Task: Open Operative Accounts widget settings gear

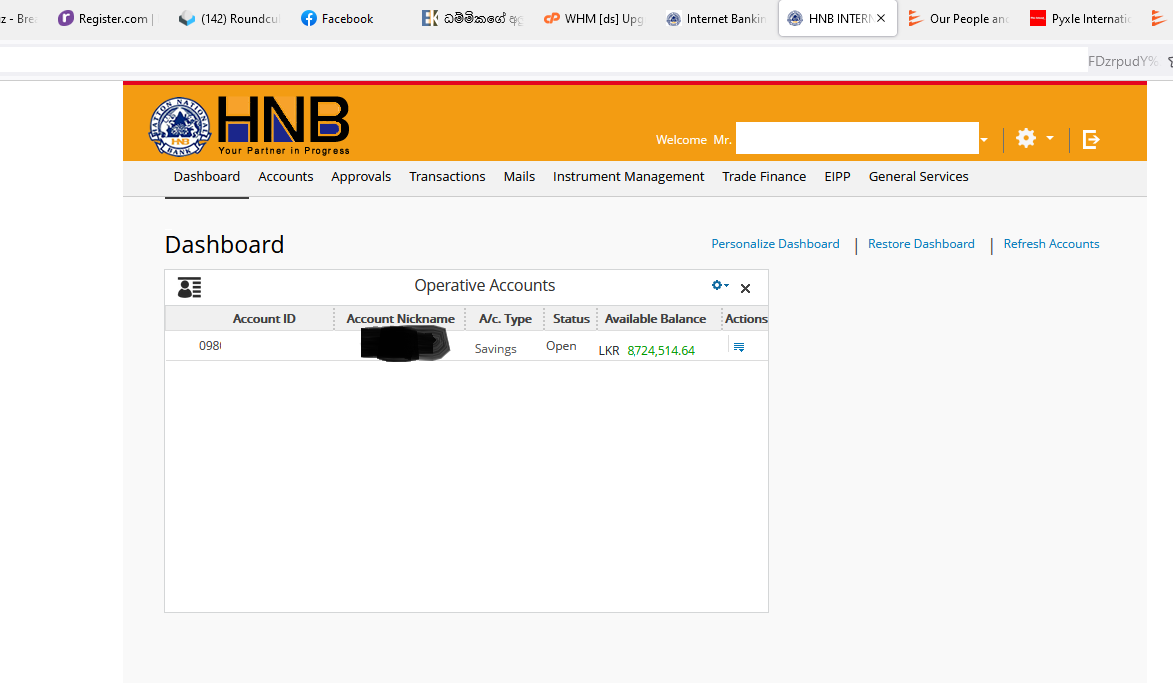Action: pos(720,286)
